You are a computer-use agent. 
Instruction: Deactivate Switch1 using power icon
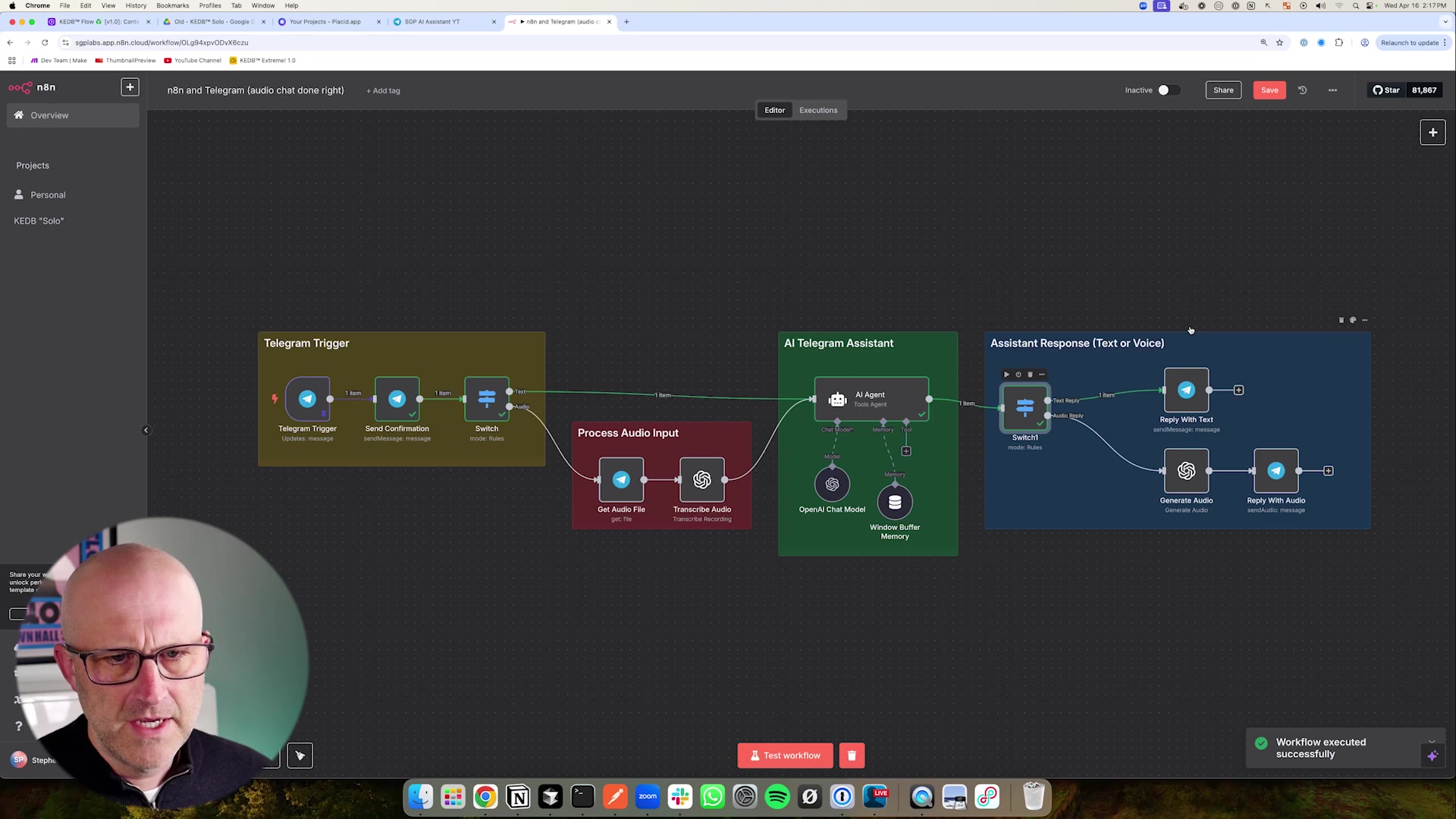click(x=1018, y=375)
